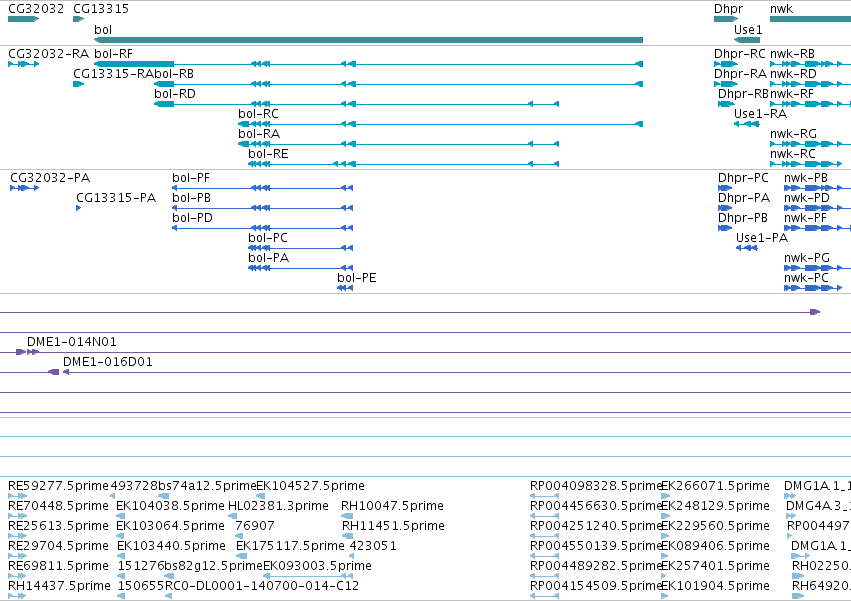Click the RE59277.5prime EST label
The width and height of the screenshot is (851, 601).
(x=58, y=485)
